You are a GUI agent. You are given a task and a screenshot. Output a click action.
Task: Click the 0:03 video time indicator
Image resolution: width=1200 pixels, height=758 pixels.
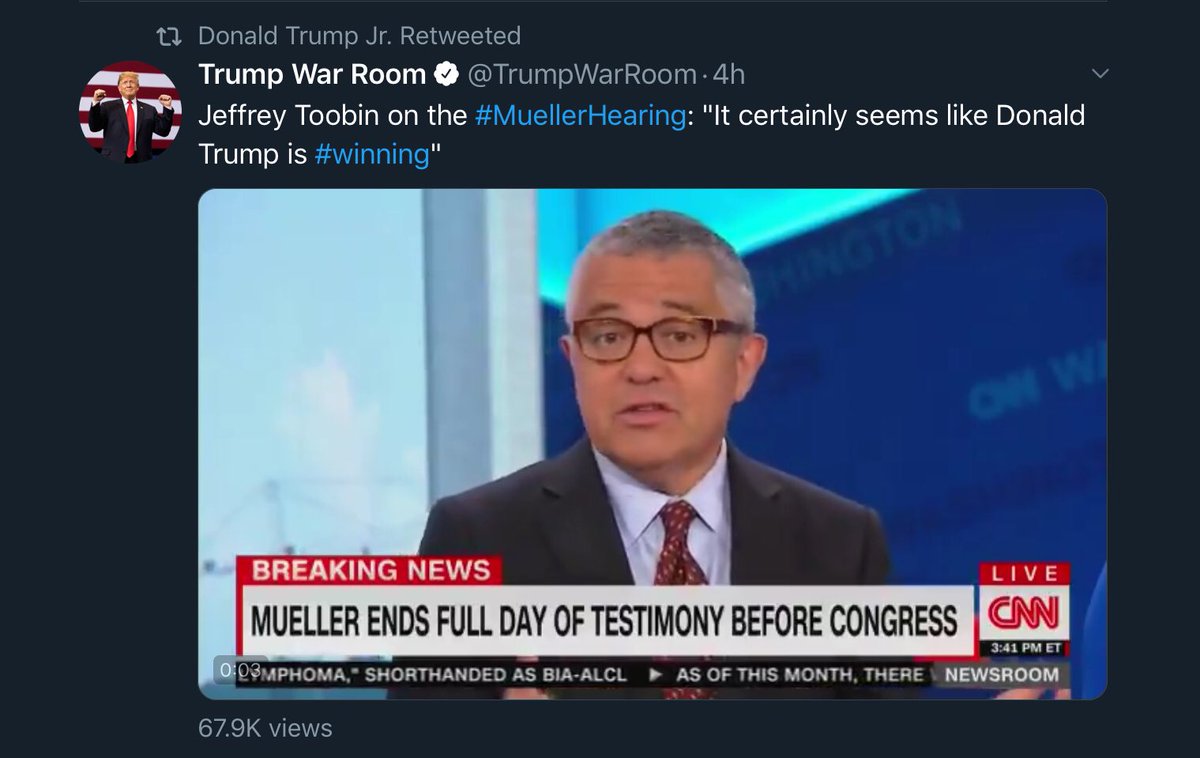tap(240, 670)
